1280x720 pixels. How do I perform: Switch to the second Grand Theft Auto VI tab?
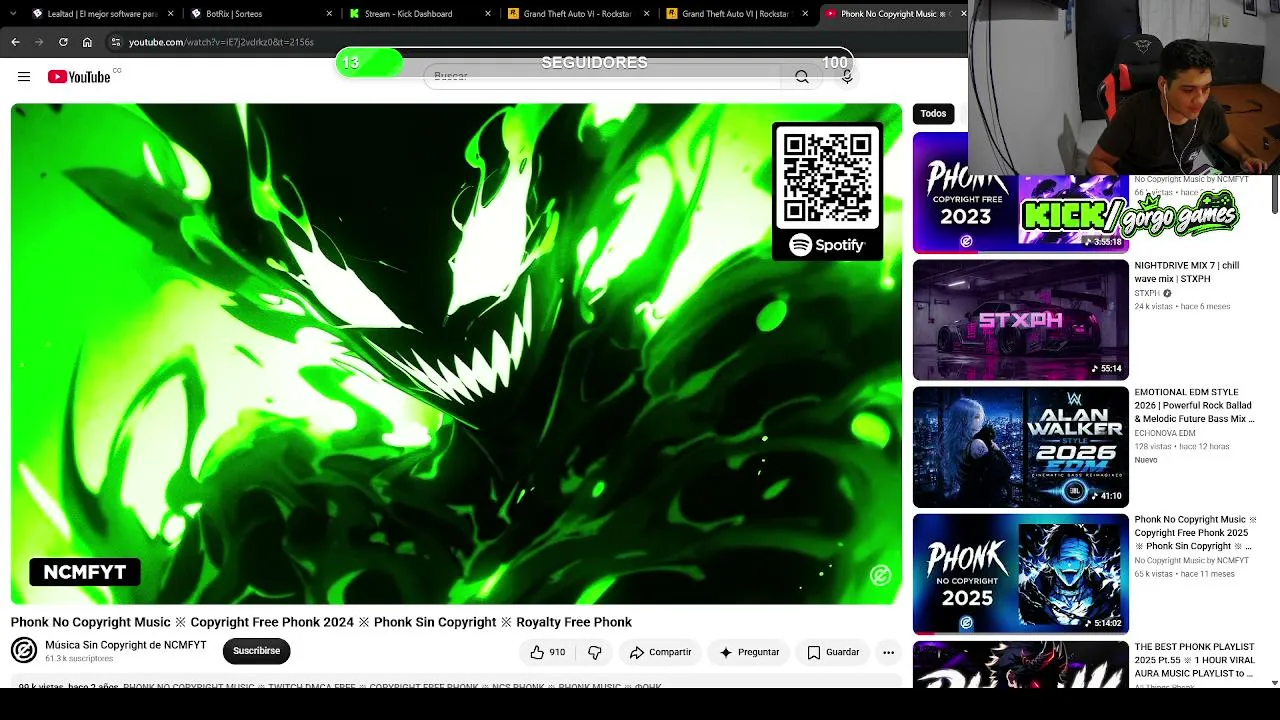click(x=738, y=14)
